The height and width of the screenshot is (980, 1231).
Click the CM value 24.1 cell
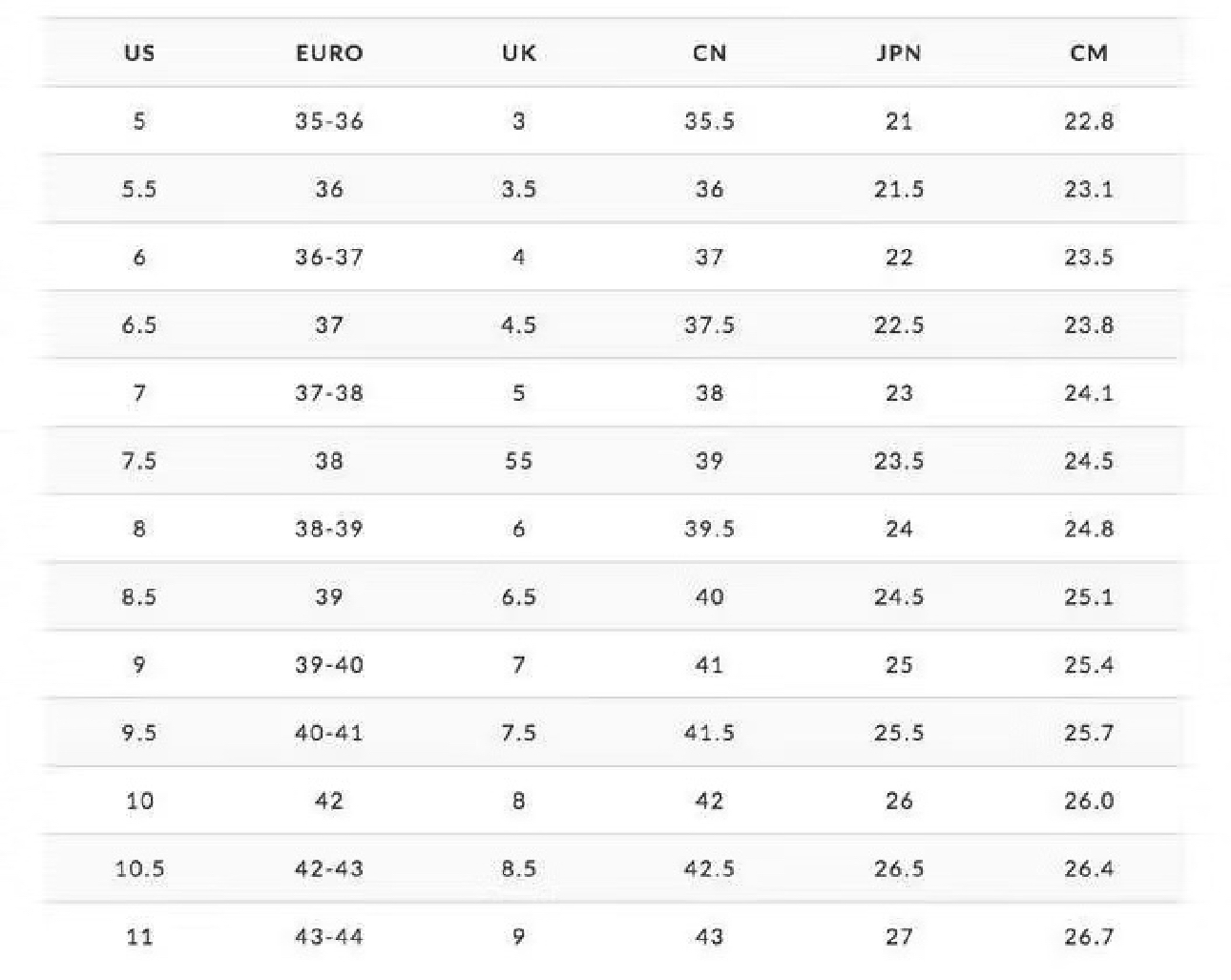pos(1089,393)
